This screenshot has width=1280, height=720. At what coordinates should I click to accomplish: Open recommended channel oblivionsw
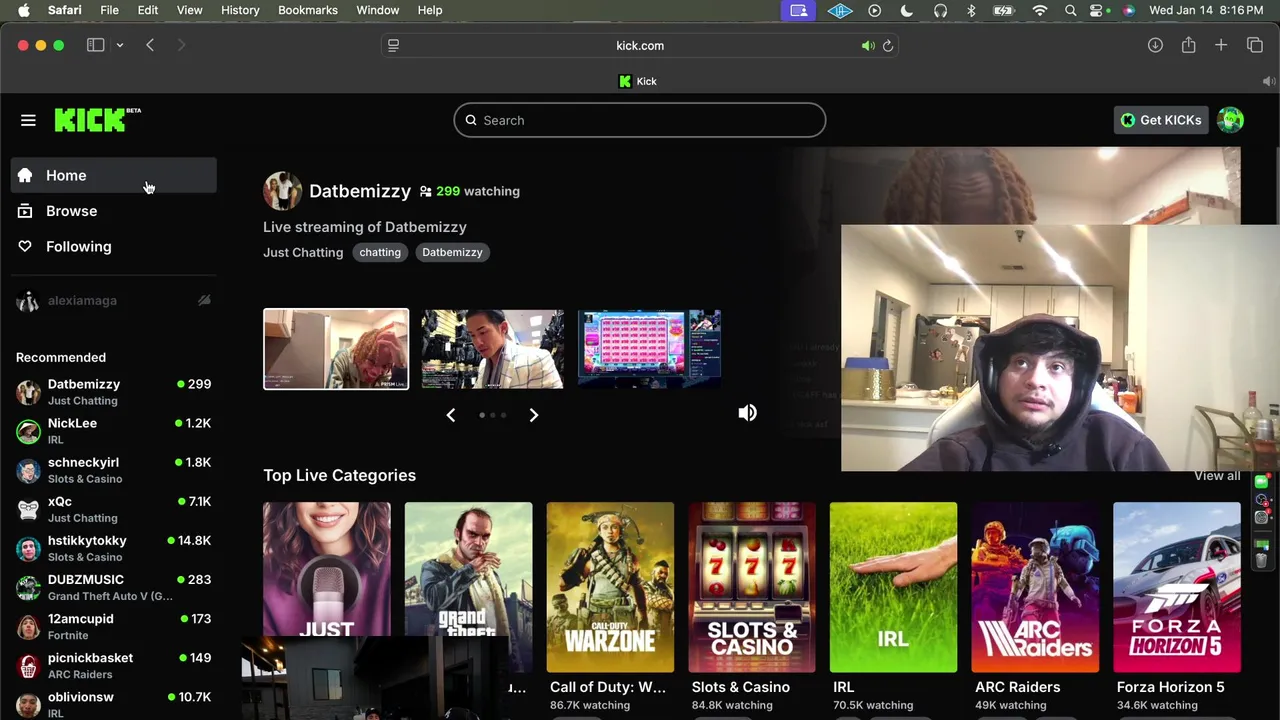114,704
